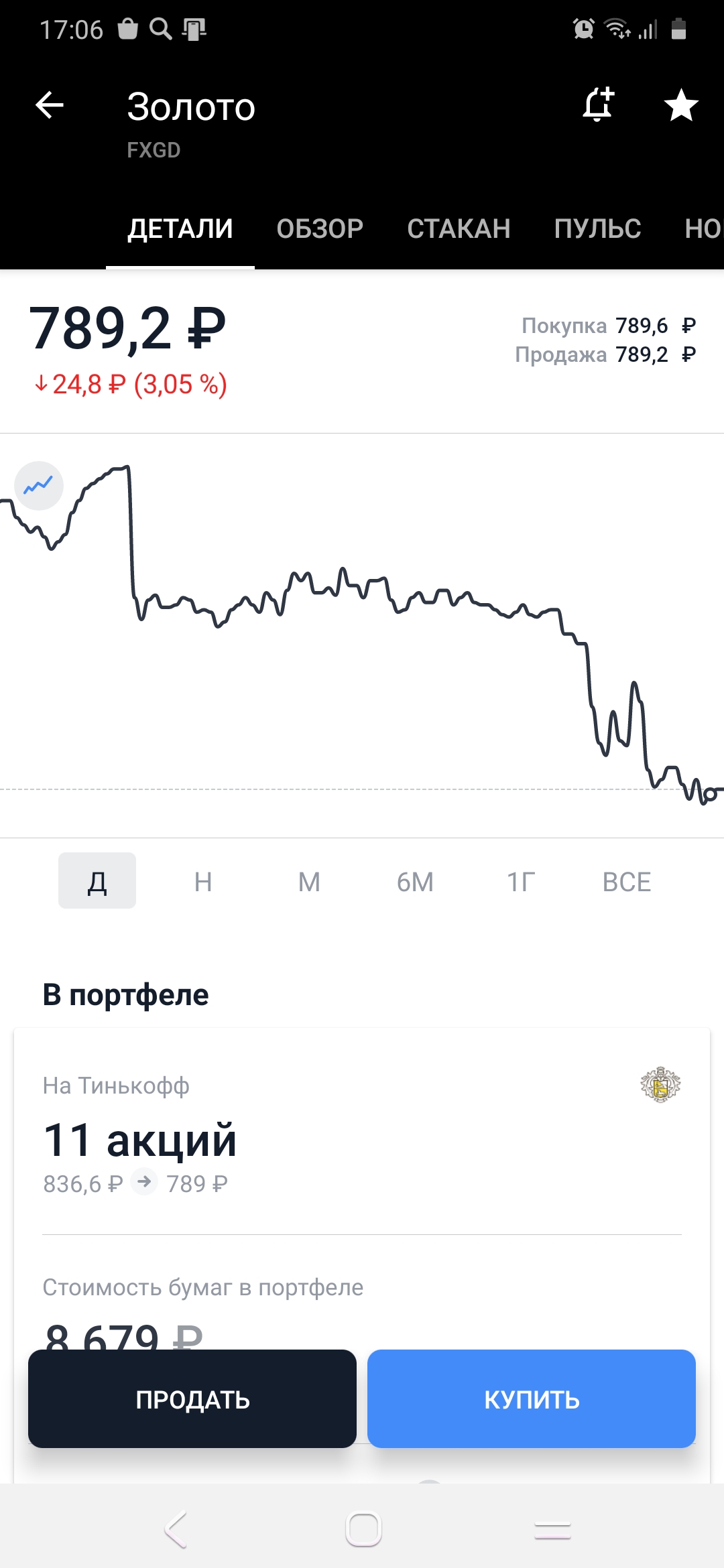The image size is (724, 1568).
Task: Switch chart type using the line-chart icon
Action: (x=39, y=485)
